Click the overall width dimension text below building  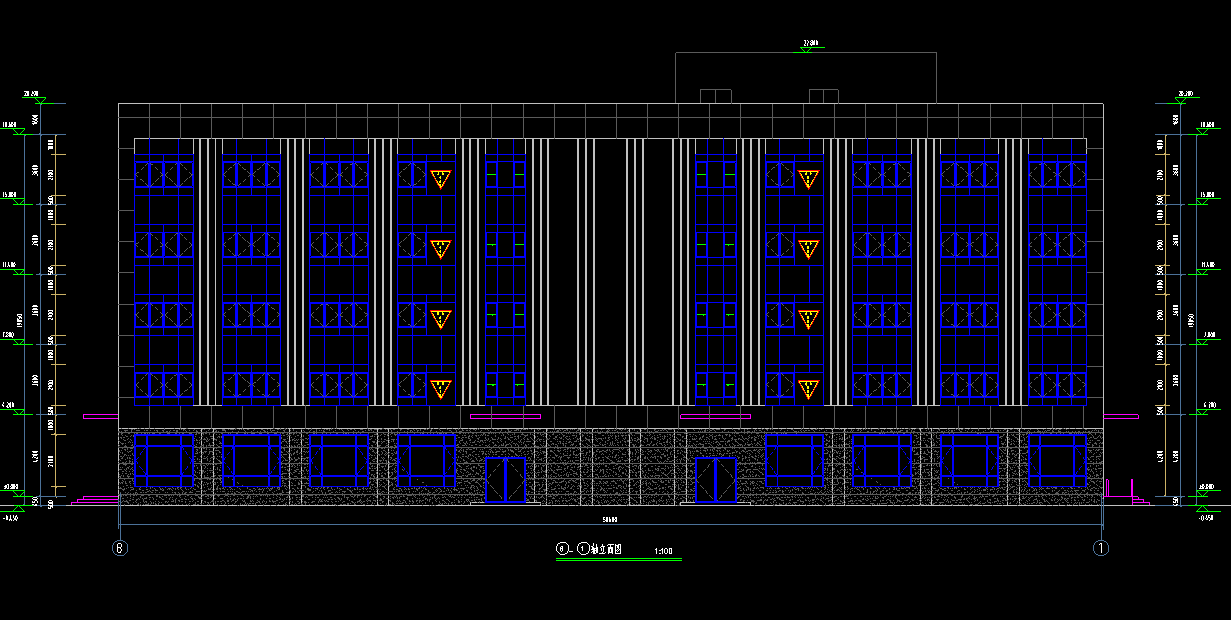point(609,520)
